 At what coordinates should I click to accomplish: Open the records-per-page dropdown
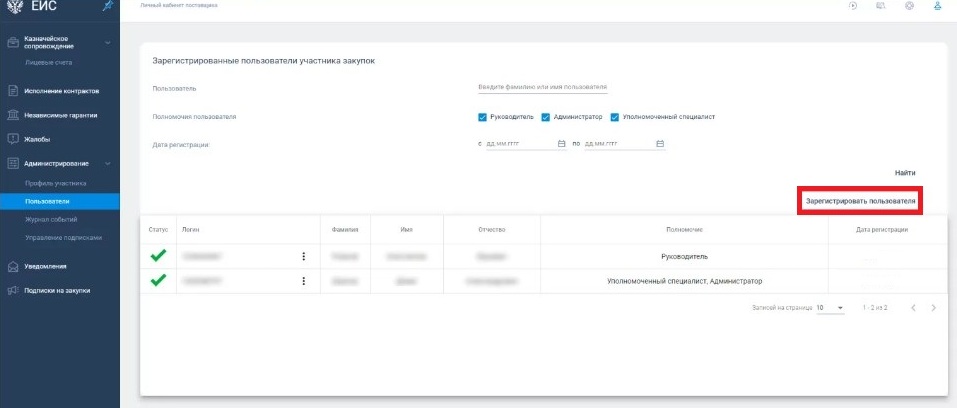pyautogui.click(x=830, y=308)
